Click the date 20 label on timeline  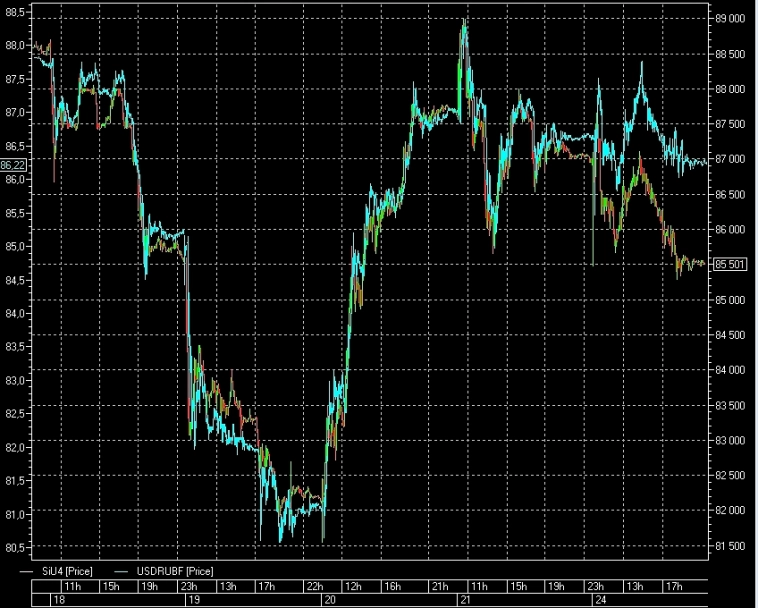pos(330,600)
